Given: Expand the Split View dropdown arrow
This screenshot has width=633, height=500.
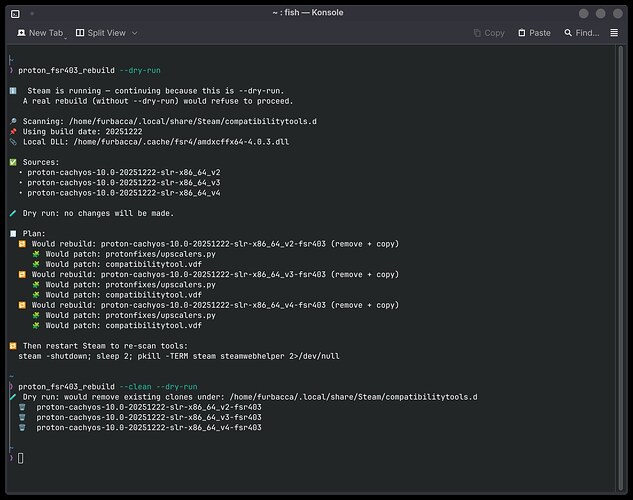Looking at the screenshot, I should (x=135, y=33).
